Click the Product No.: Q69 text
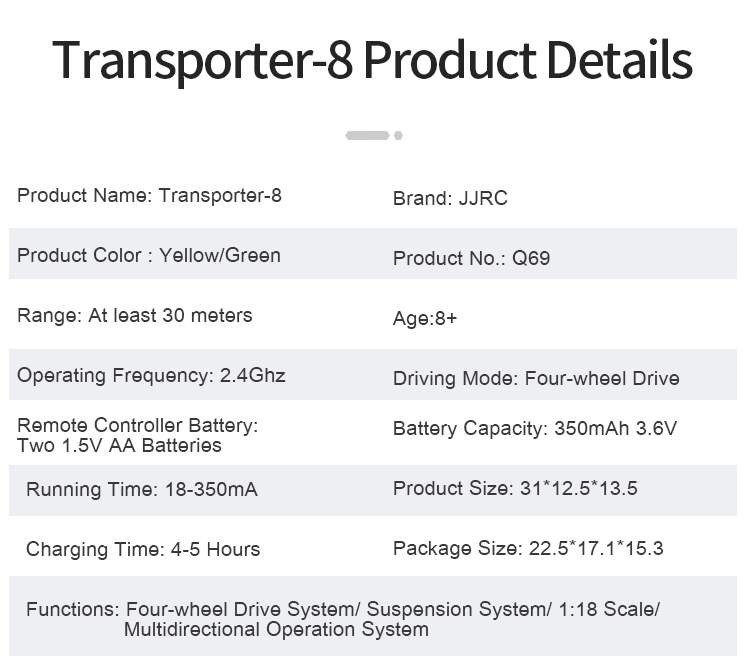Screen dimensions: 750x665 471,258
